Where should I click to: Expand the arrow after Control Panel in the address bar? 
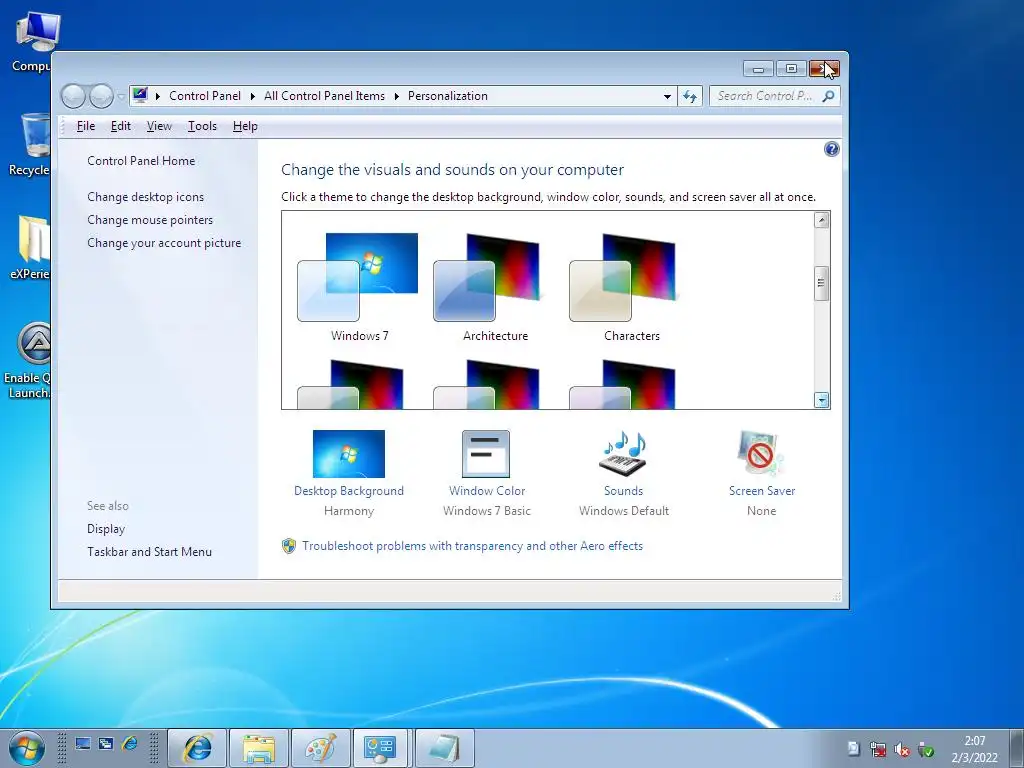pos(253,96)
